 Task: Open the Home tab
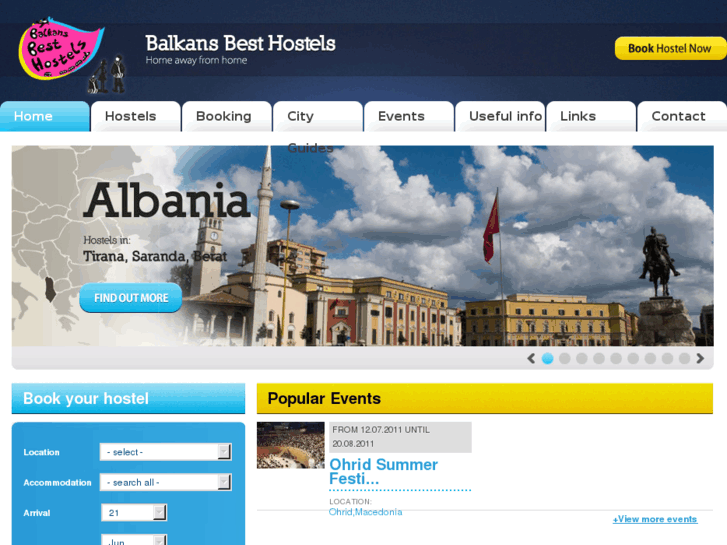pos(45,116)
